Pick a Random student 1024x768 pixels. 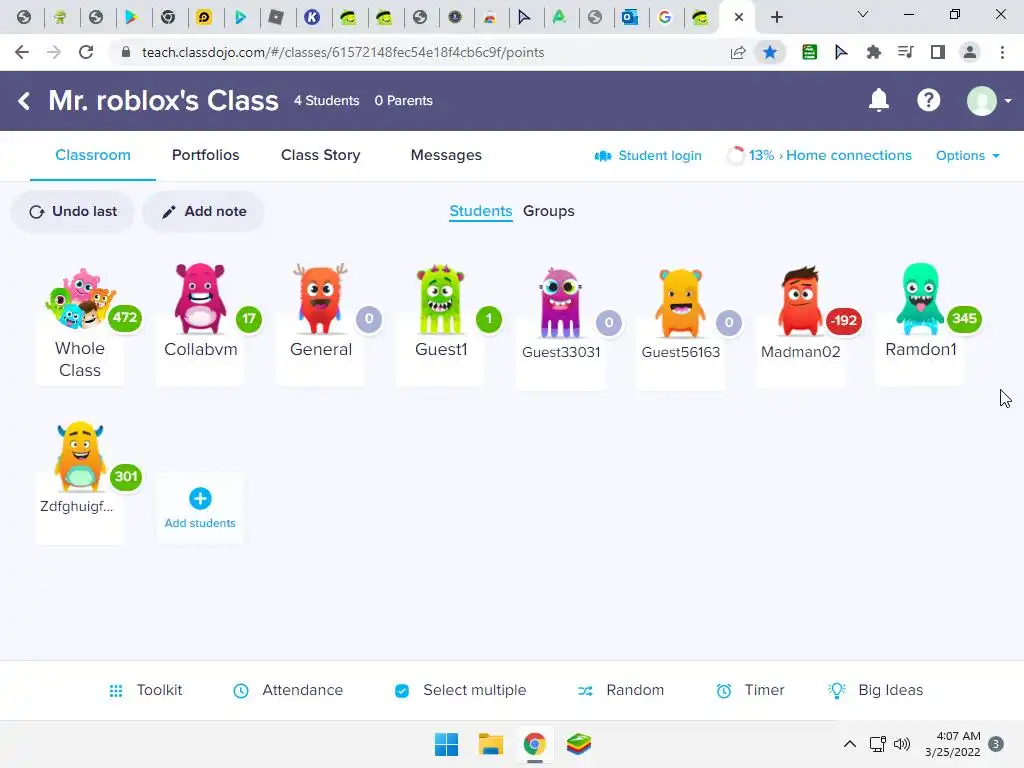(x=621, y=690)
